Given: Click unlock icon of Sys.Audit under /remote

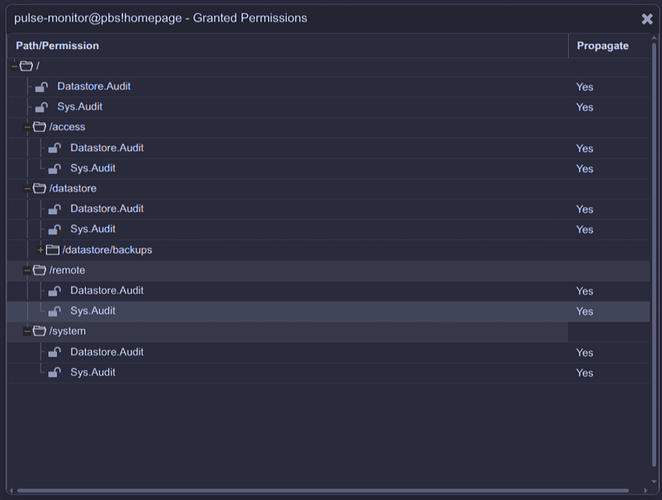Looking at the screenshot, I should click(54, 311).
